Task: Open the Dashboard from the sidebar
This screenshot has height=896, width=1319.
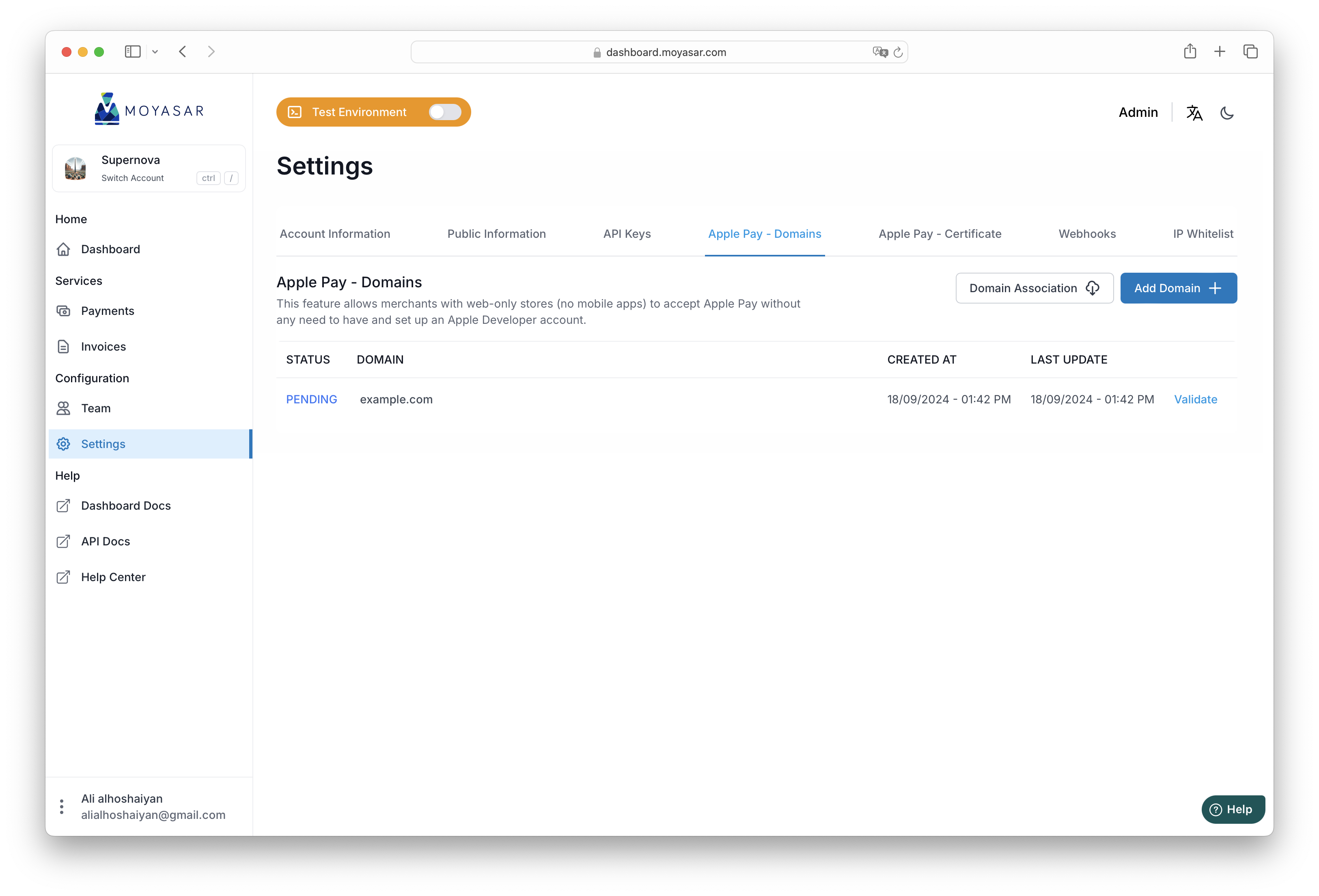Action: coord(64,249)
